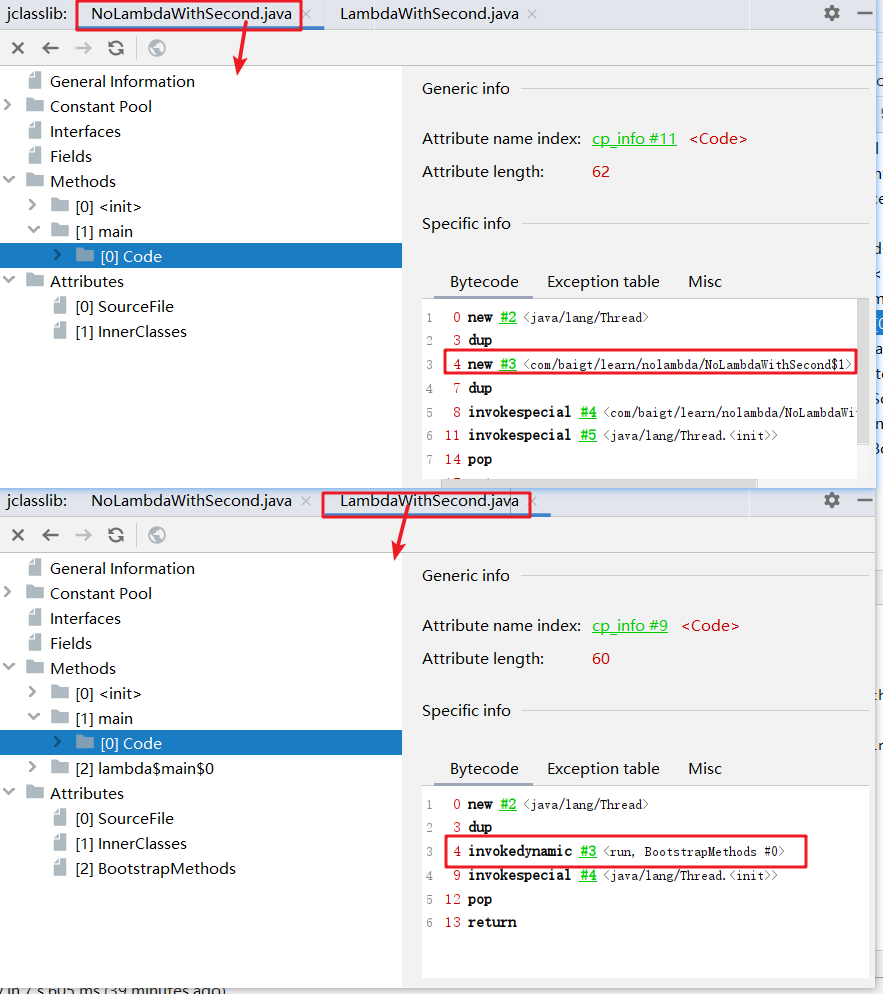Expand [0] <init> method in bottom tree
The height and width of the screenshot is (994, 883).
coord(32,692)
